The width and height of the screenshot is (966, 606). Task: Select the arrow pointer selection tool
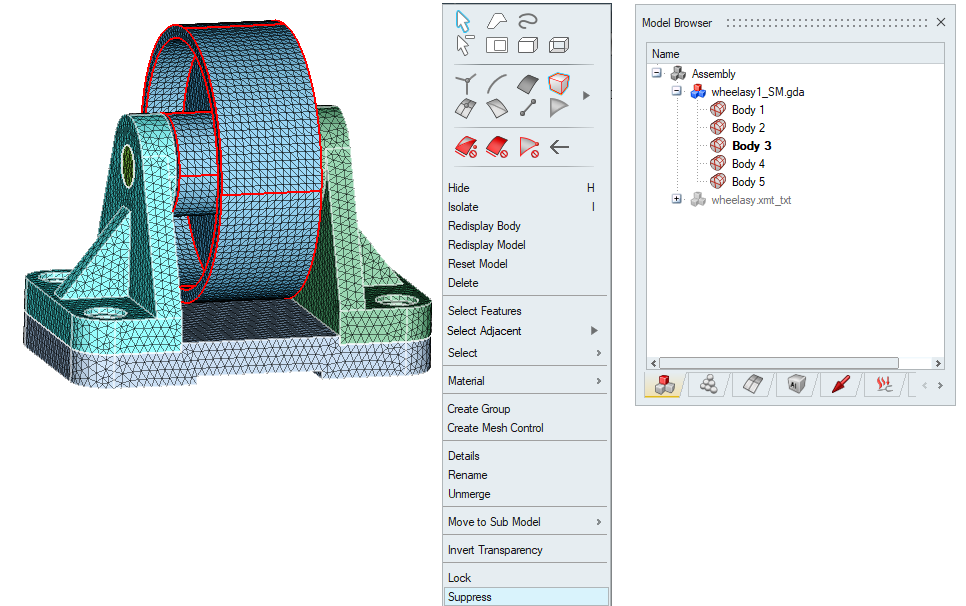click(463, 20)
